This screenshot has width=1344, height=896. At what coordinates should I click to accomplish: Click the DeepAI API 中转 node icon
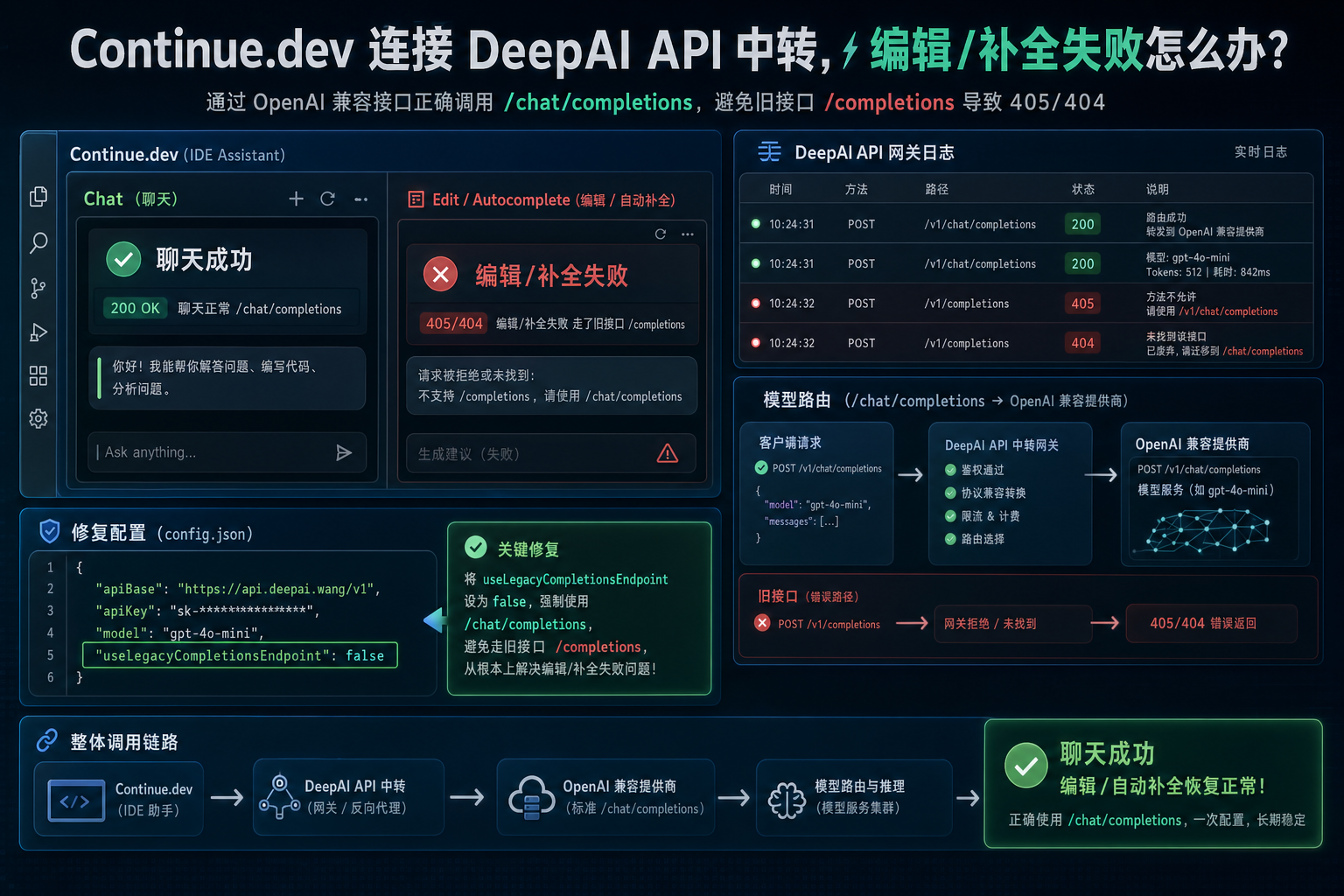(x=279, y=797)
